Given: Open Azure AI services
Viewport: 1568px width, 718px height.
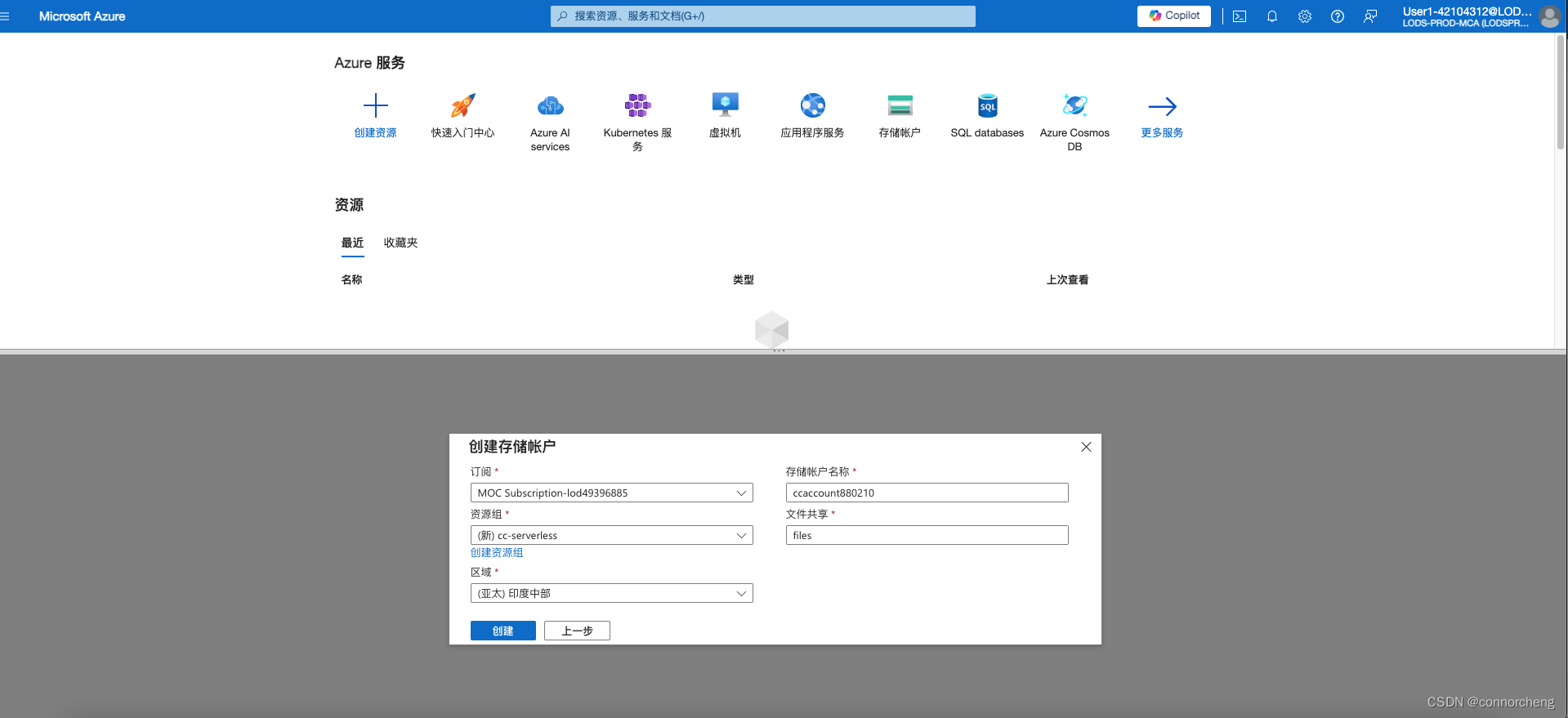Looking at the screenshot, I should point(550,105).
